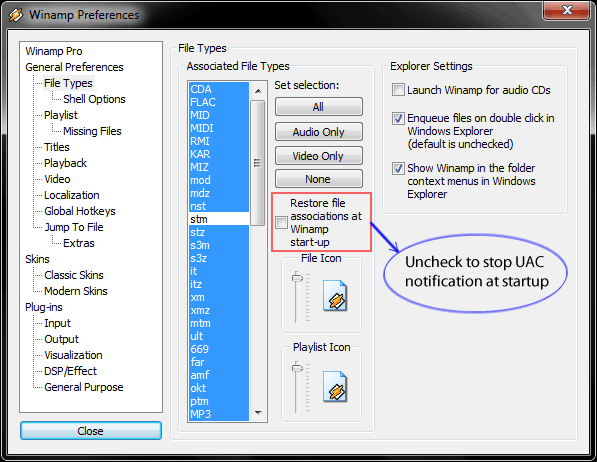
Task: Open Shell Options tree item
Action: [x=94, y=99]
